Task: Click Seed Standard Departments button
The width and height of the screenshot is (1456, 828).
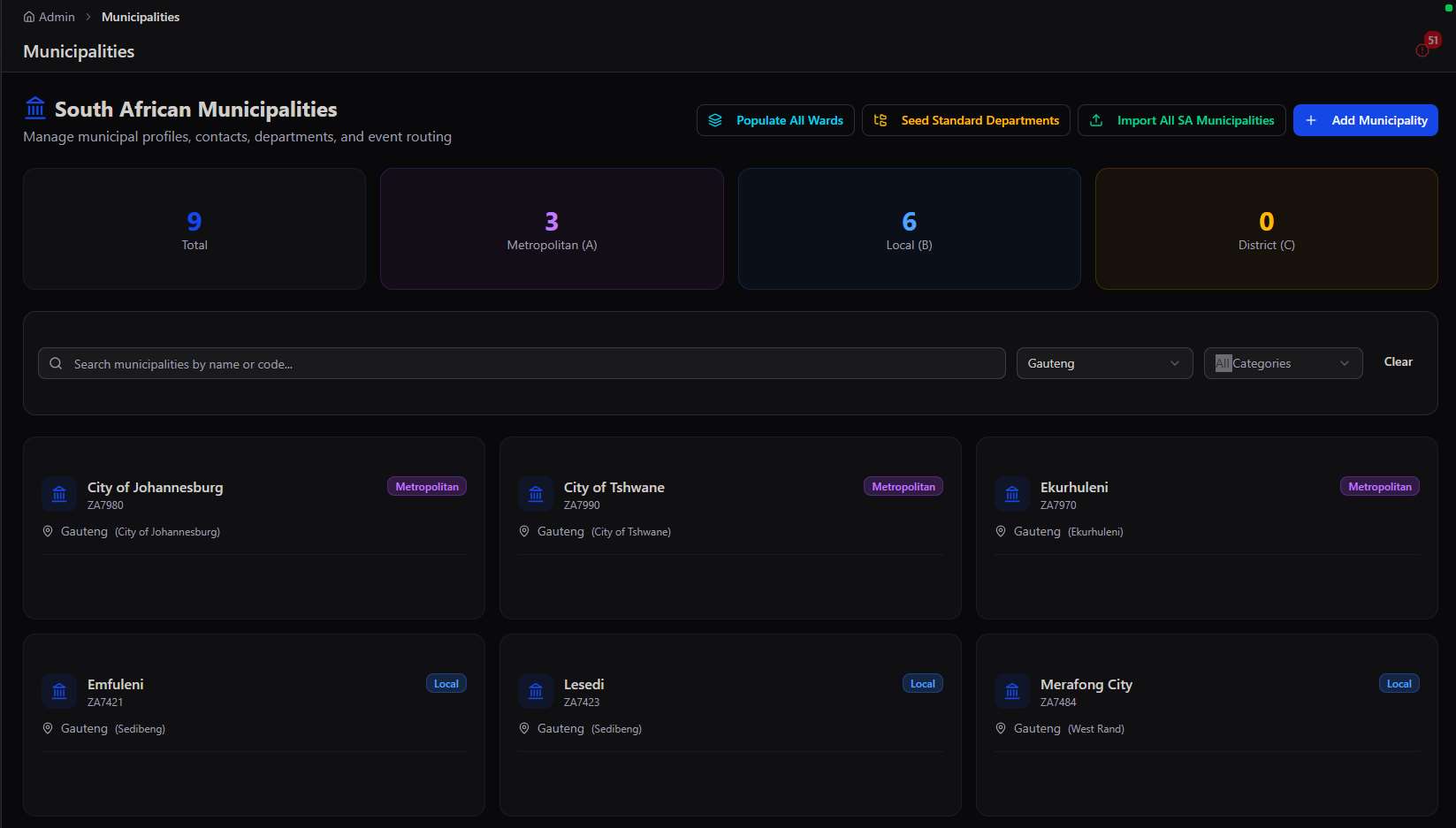Action: [x=965, y=120]
